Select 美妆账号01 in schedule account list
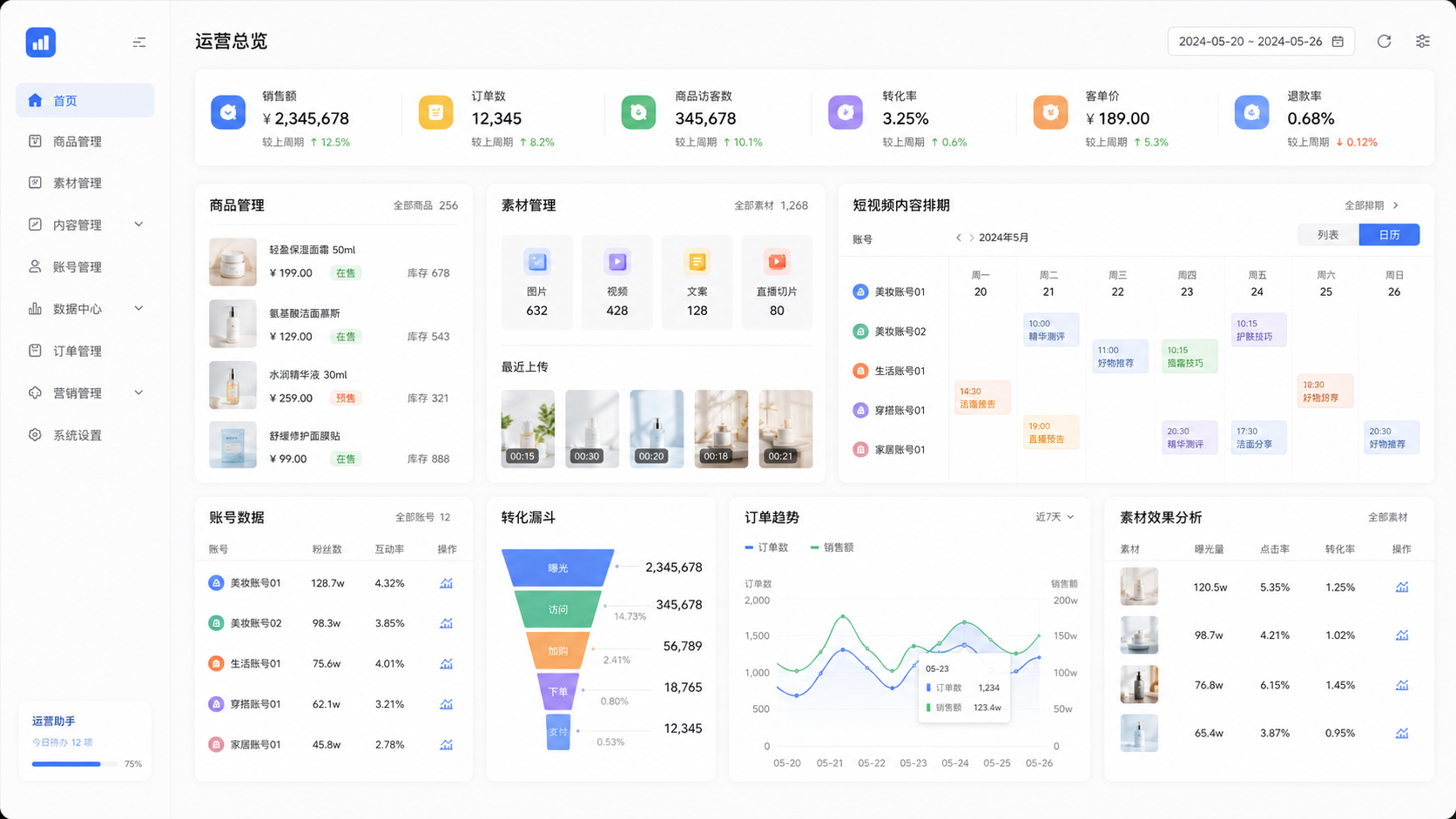The width and height of the screenshot is (1456, 819). point(889,292)
